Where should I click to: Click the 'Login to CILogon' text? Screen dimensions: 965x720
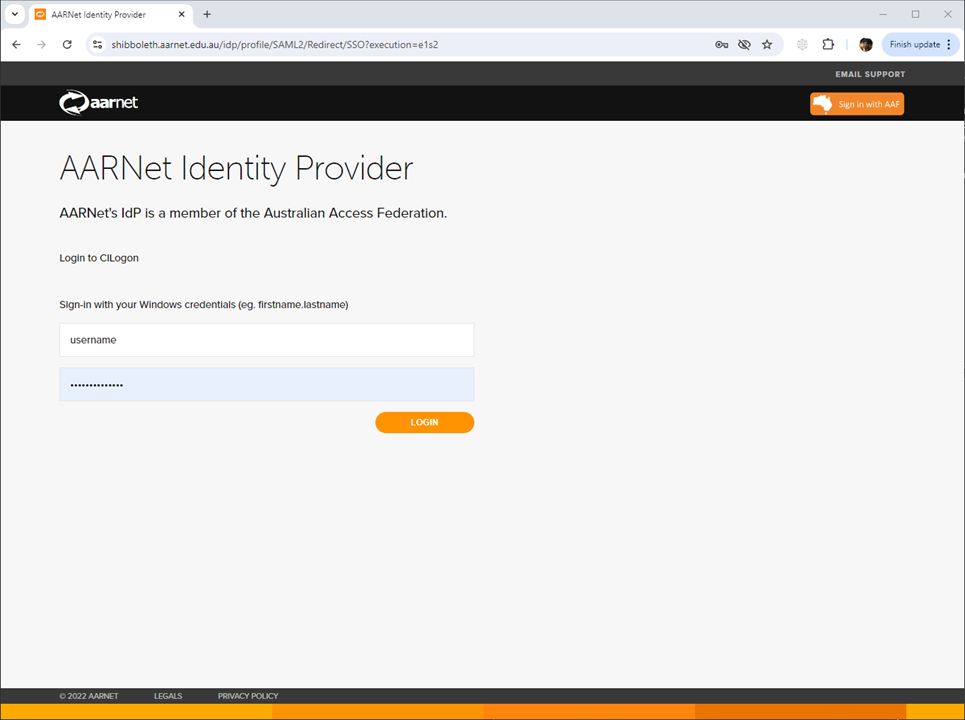(x=98, y=258)
